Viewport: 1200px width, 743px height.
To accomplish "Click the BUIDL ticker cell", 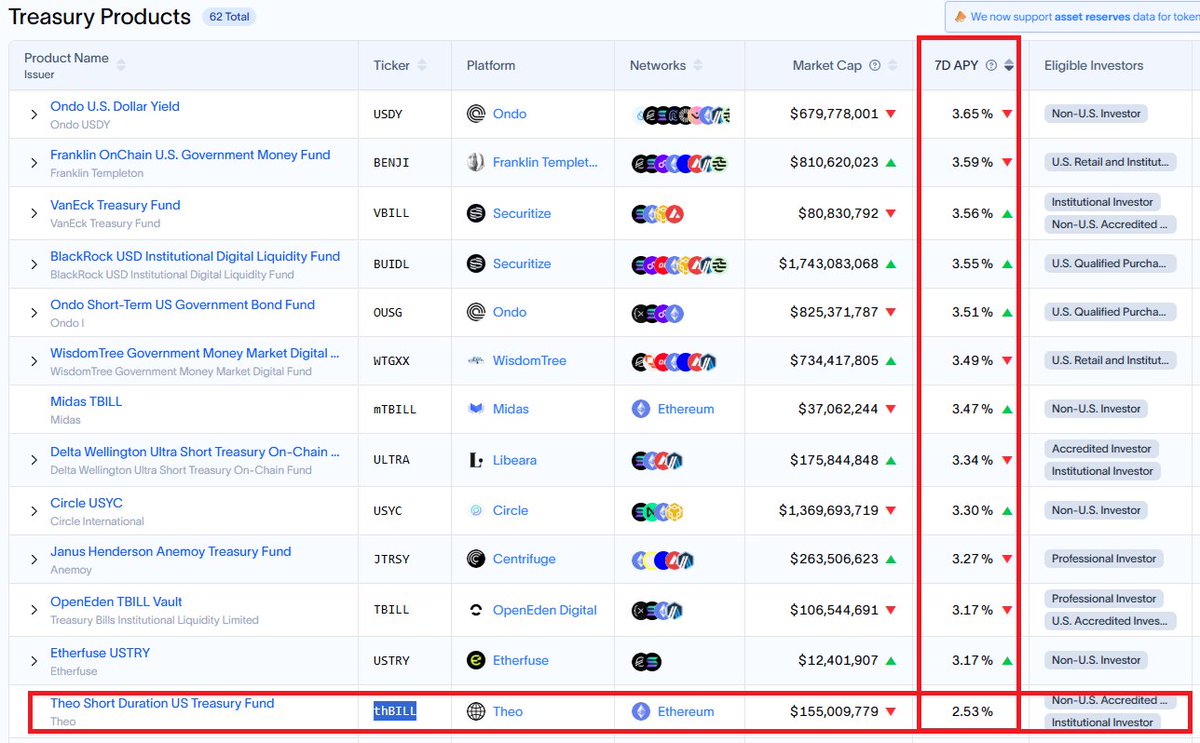I will point(391,264).
